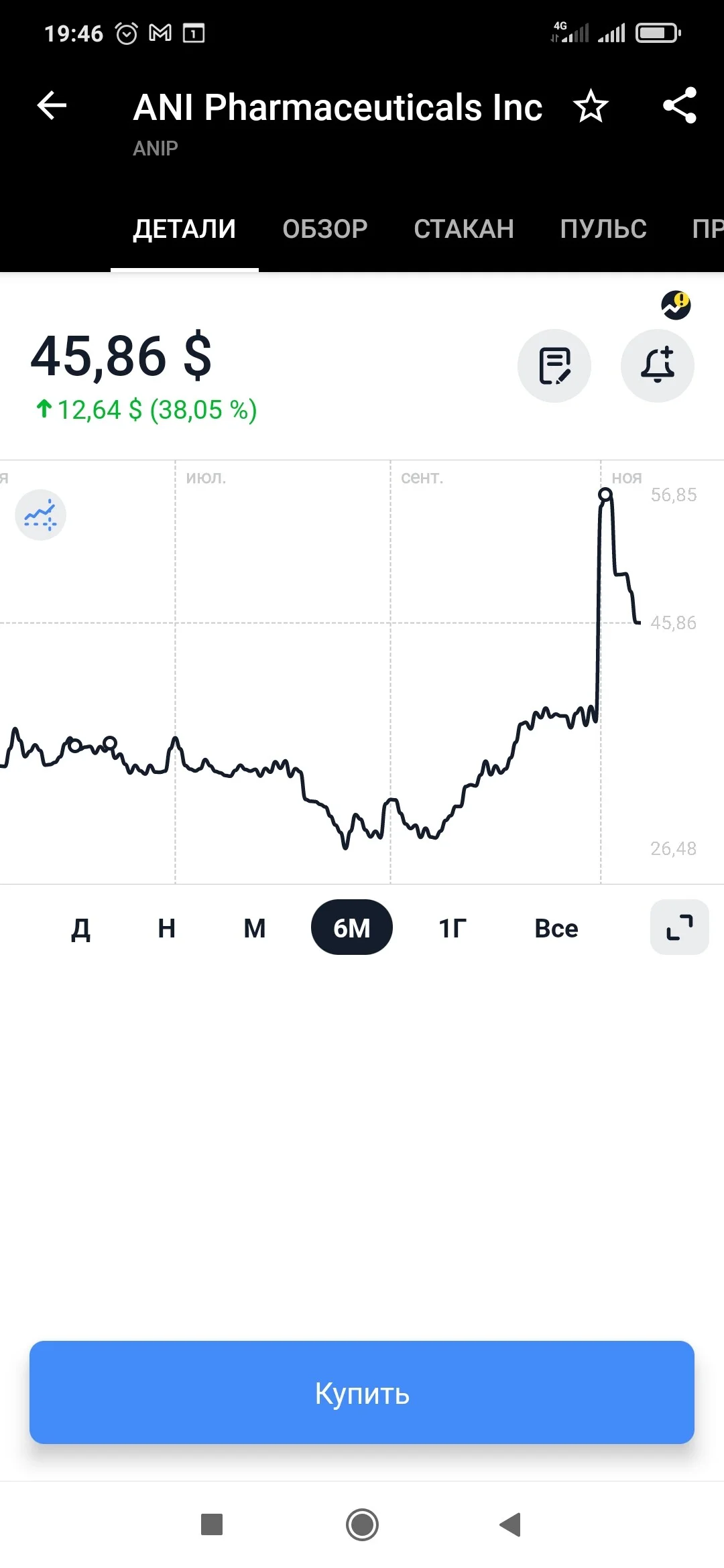Select the М month range

coord(255,928)
